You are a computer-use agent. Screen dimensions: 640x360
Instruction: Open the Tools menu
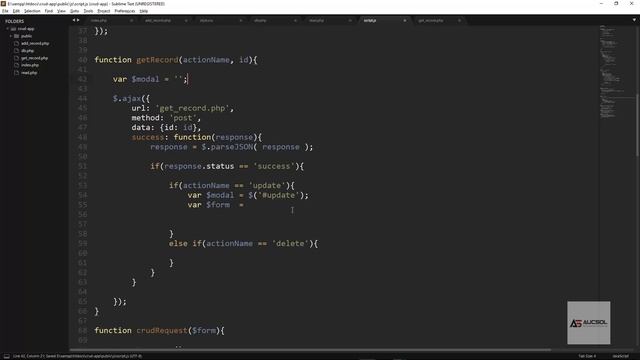tap(88, 11)
